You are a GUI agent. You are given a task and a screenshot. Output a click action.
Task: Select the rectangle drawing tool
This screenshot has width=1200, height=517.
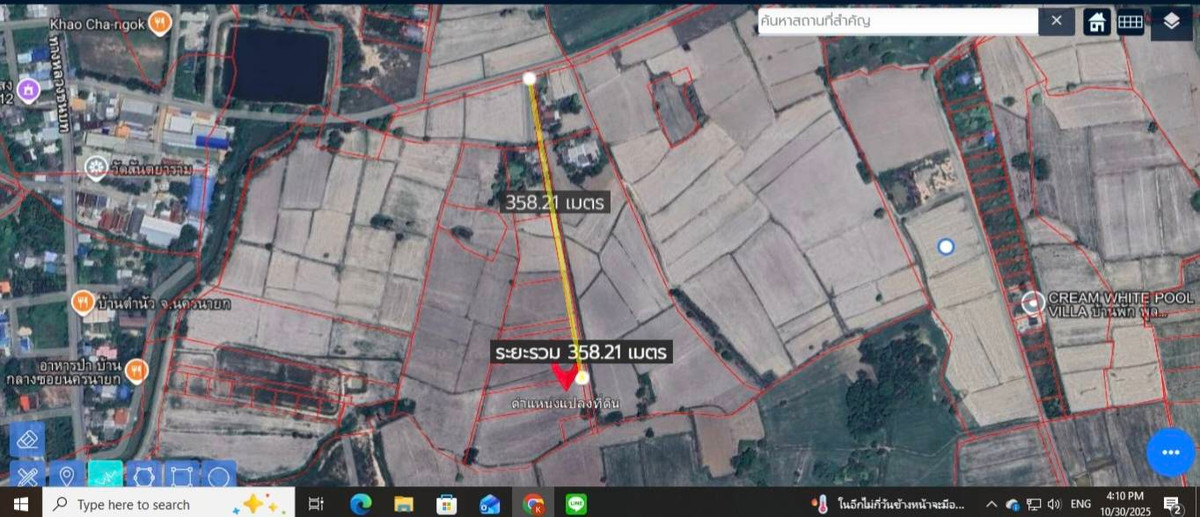click(181, 476)
